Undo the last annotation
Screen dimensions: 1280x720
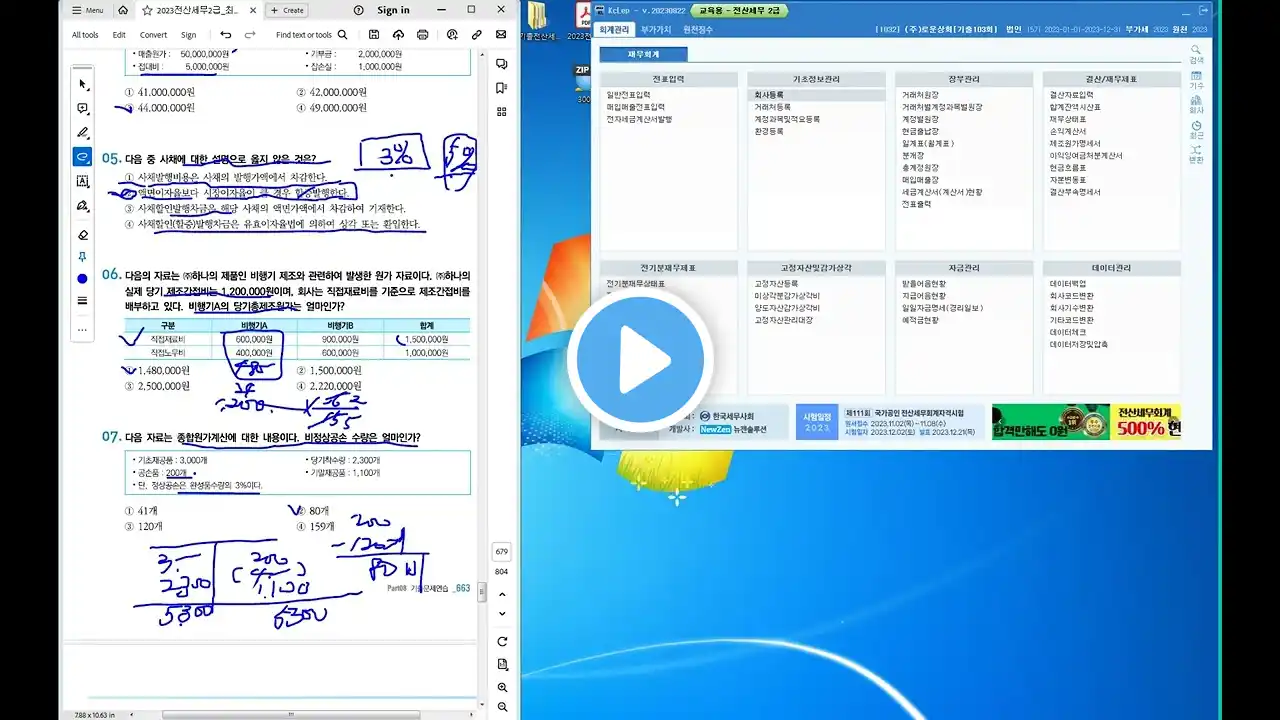click(226, 34)
